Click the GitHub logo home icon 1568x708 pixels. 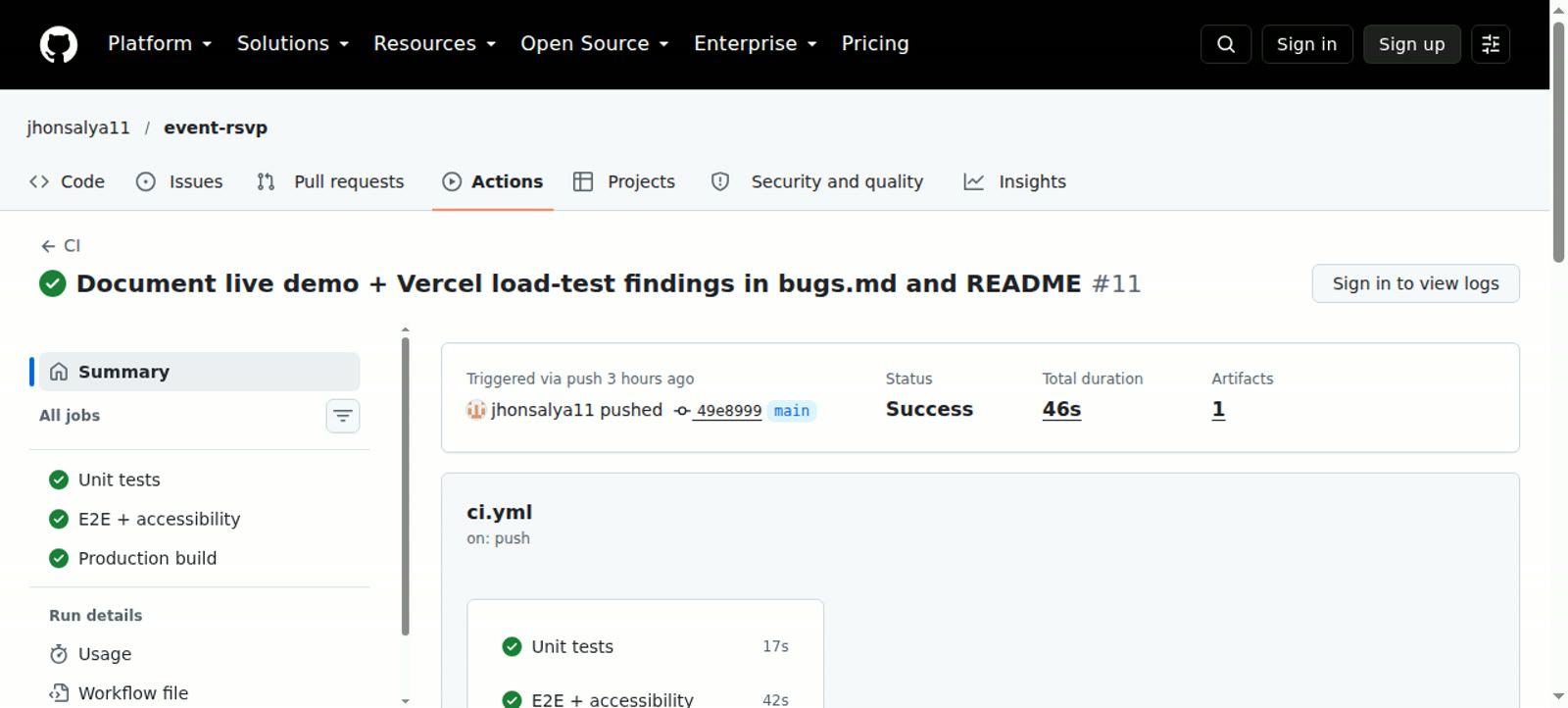tap(59, 44)
